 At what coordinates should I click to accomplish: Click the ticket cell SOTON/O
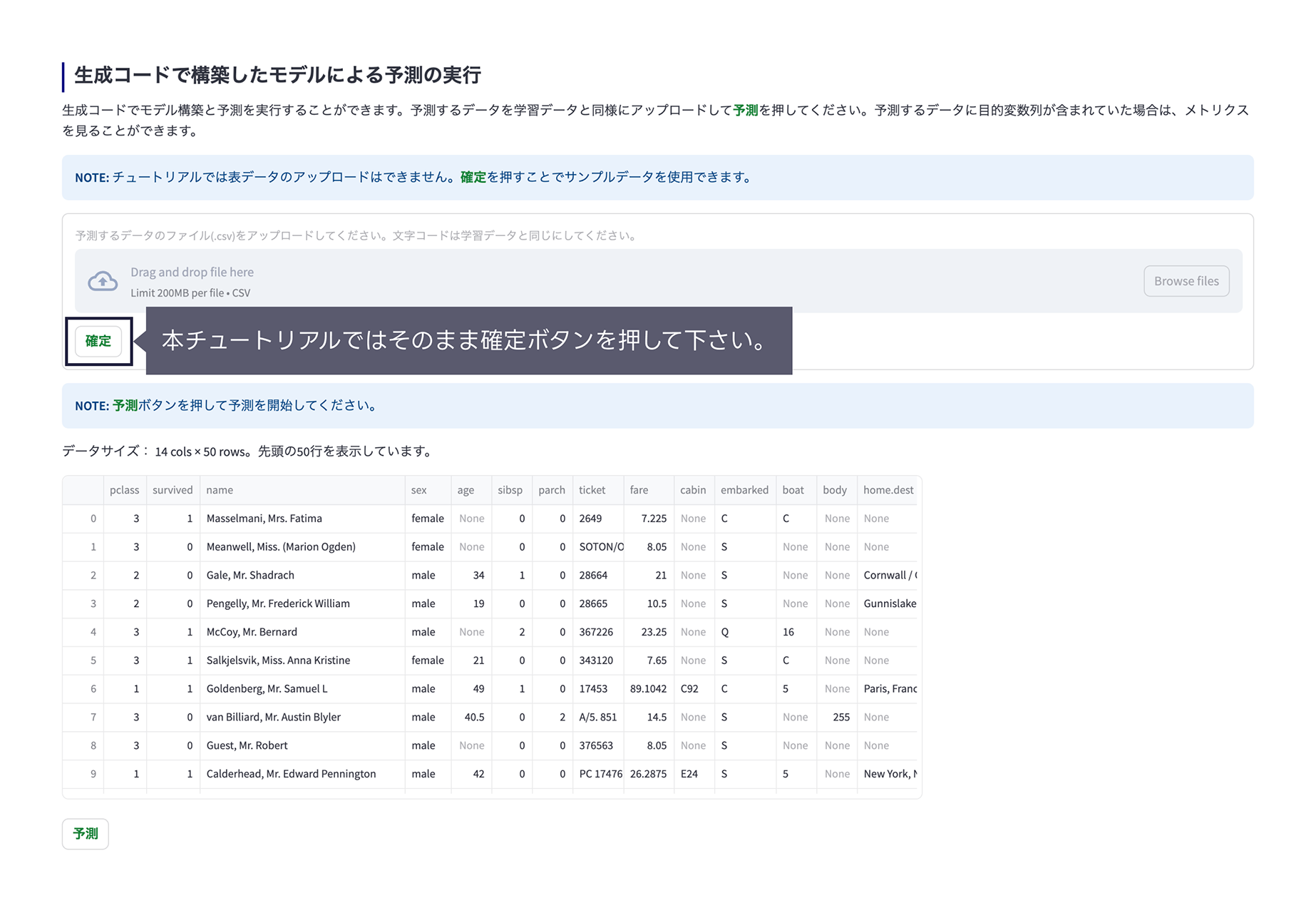click(x=598, y=547)
